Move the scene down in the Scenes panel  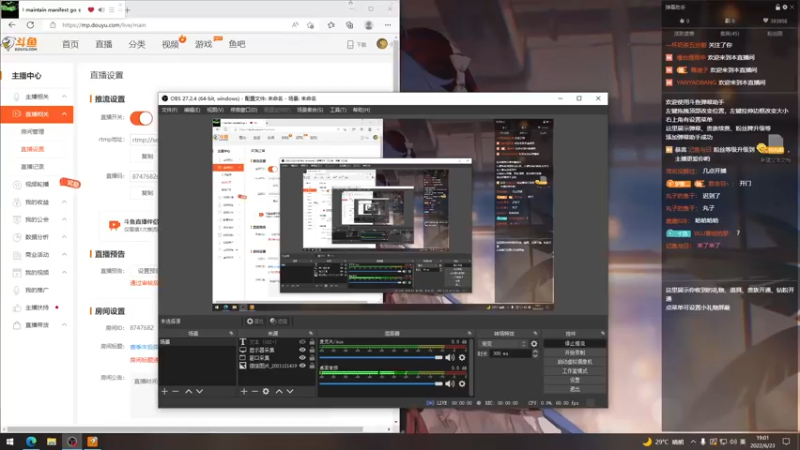(199, 391)
